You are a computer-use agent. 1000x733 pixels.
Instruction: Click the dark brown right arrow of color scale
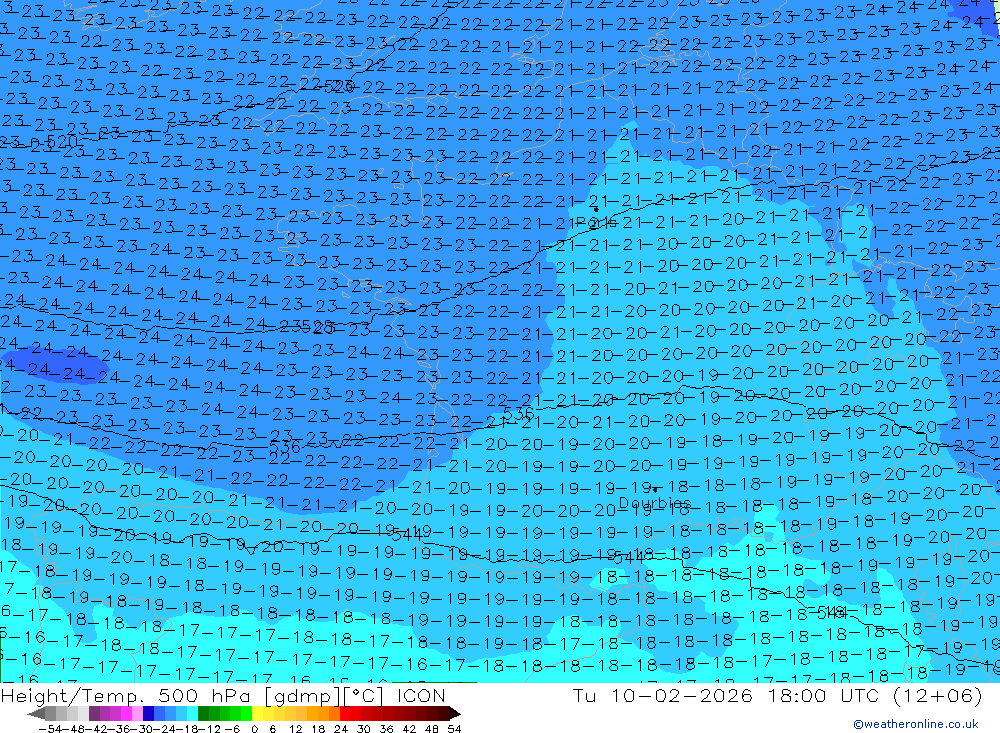(x=455, y=713)
